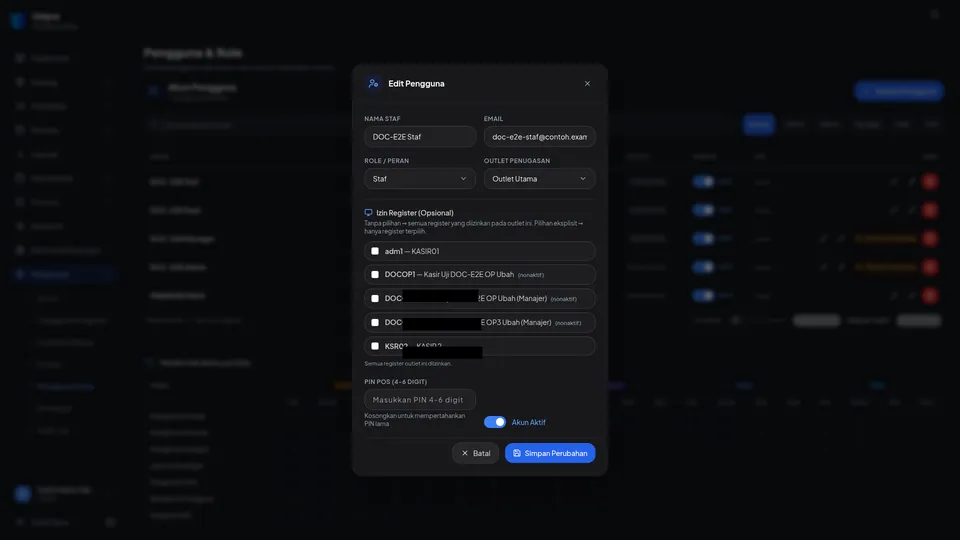The width and height of the screenshot is (960, 540).
Task: Click the "PIN POS (4-6 DIGIT)" label
Action: [x=396, y=381]
